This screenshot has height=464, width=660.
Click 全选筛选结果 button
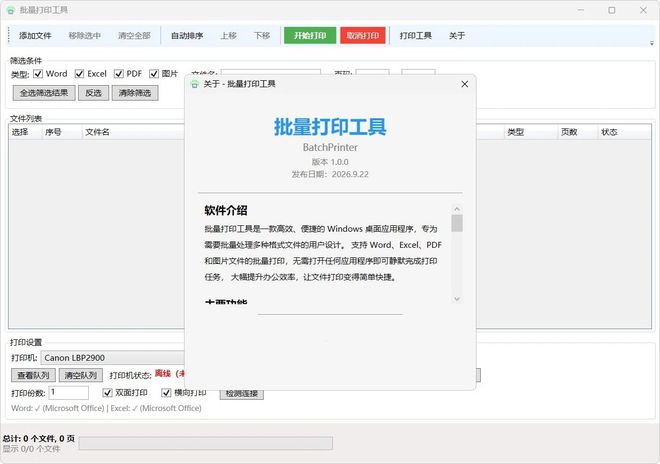[44, 93]
